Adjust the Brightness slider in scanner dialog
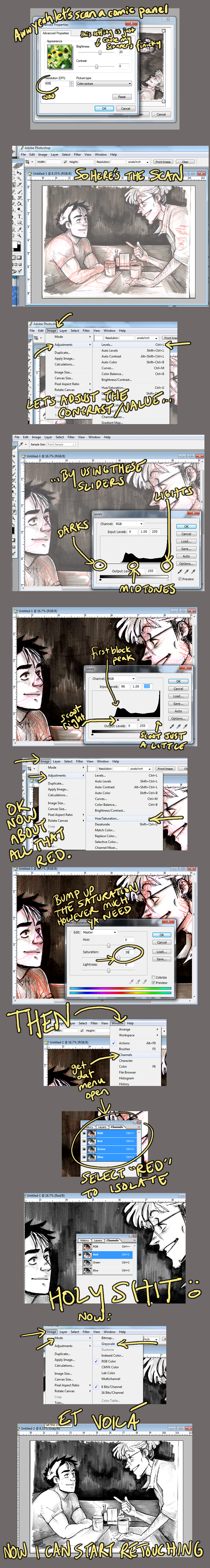Screen dimensions: 210x1568 (x=100, y=52)
